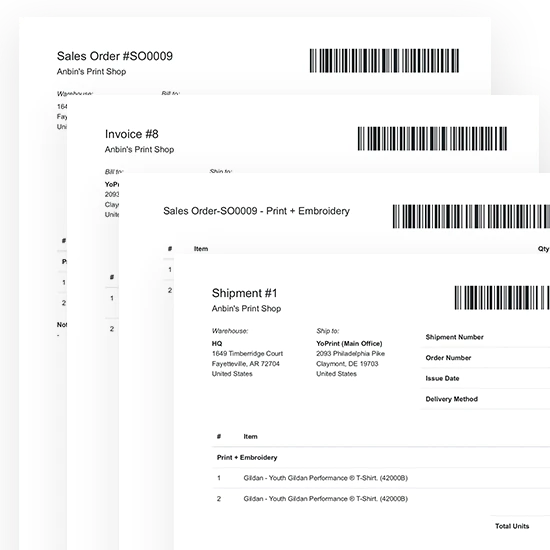Click Anbin's Print Shop under Shipment #1
The width and height of the screenshot is (550, 550).
coord(246,309)
